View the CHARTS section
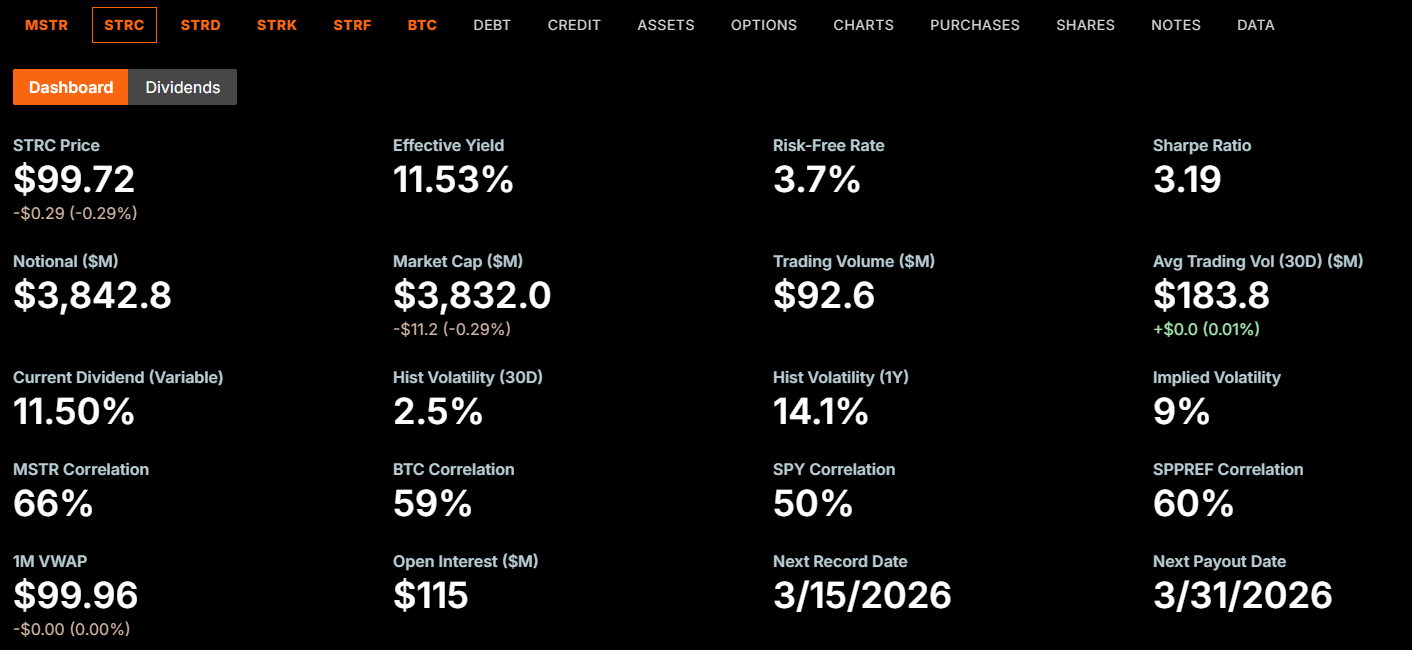 [864, 25]
